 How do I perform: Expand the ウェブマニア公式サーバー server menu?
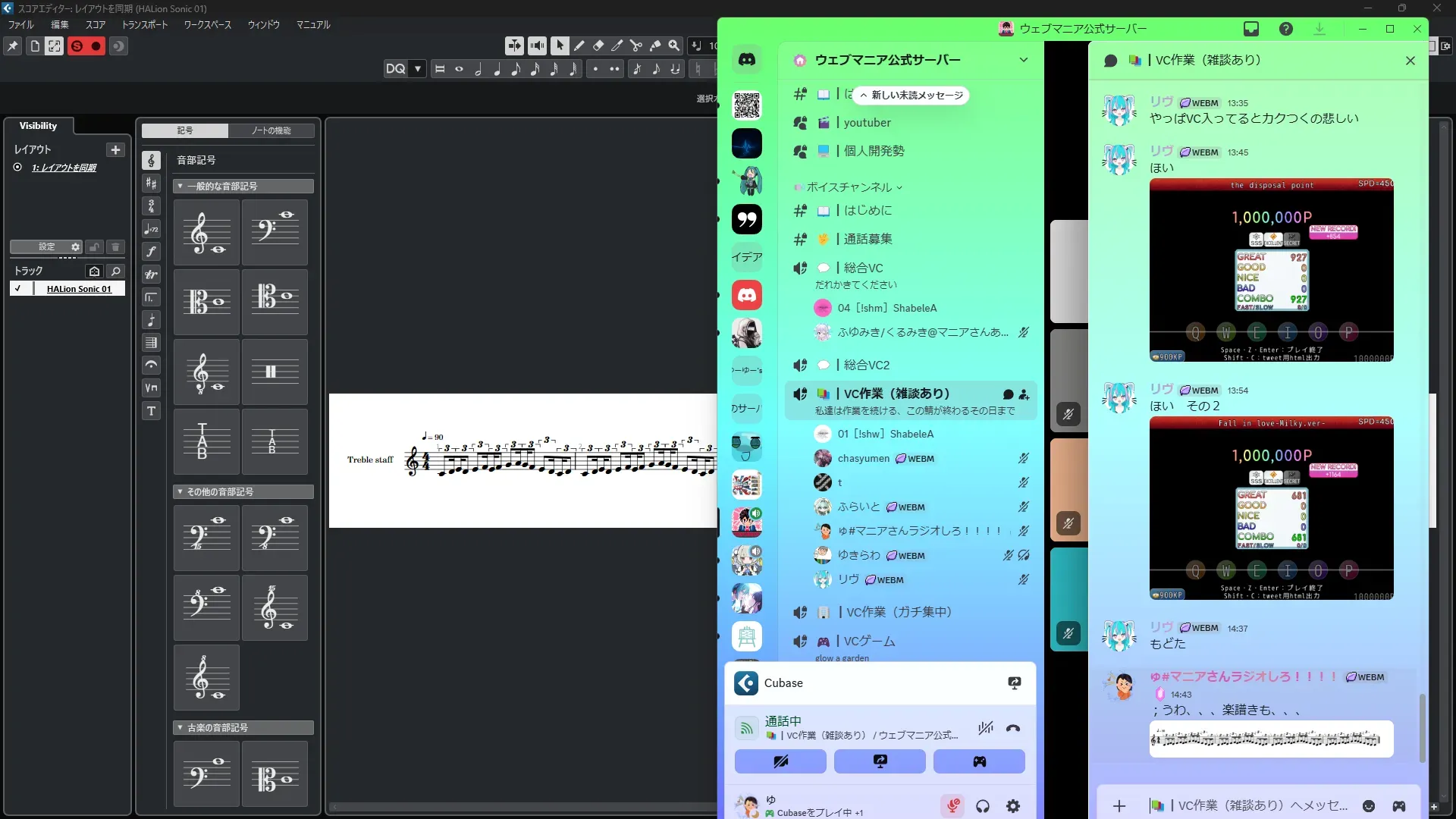pyautogui.click(x=1023, y=60)
